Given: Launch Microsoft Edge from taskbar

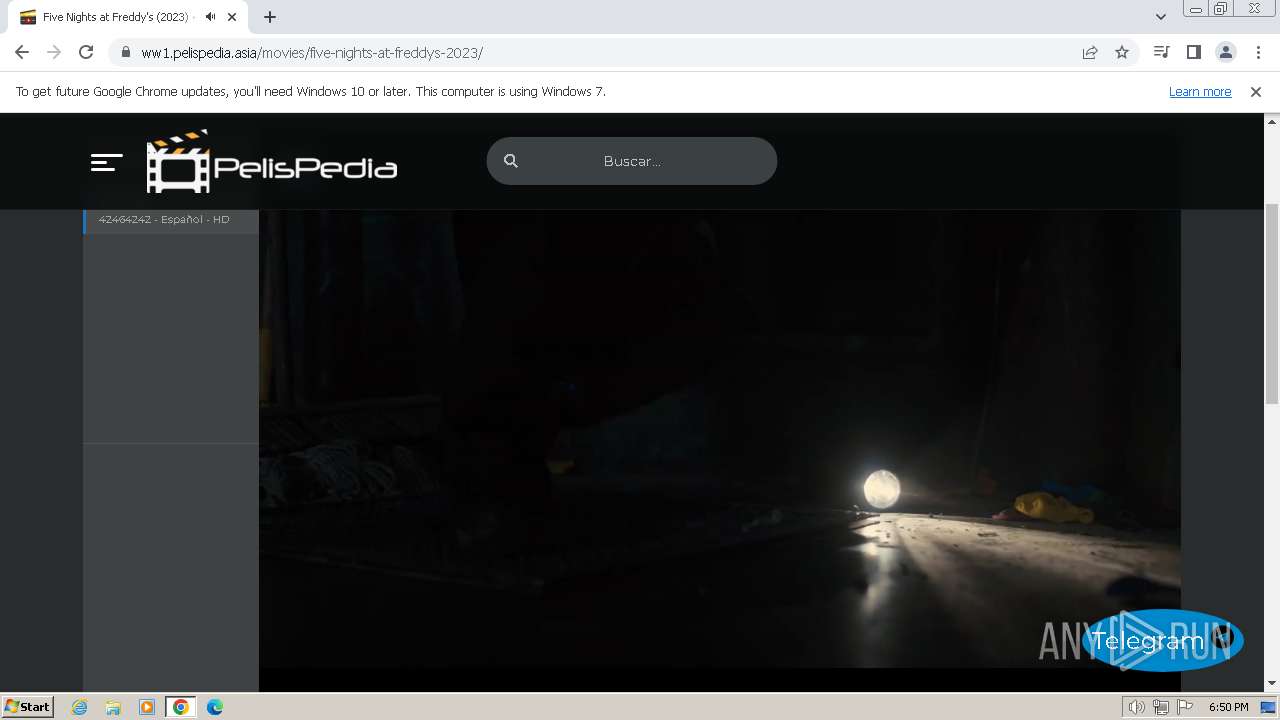Looking at the screenshot, I should [x=215, y=707].
